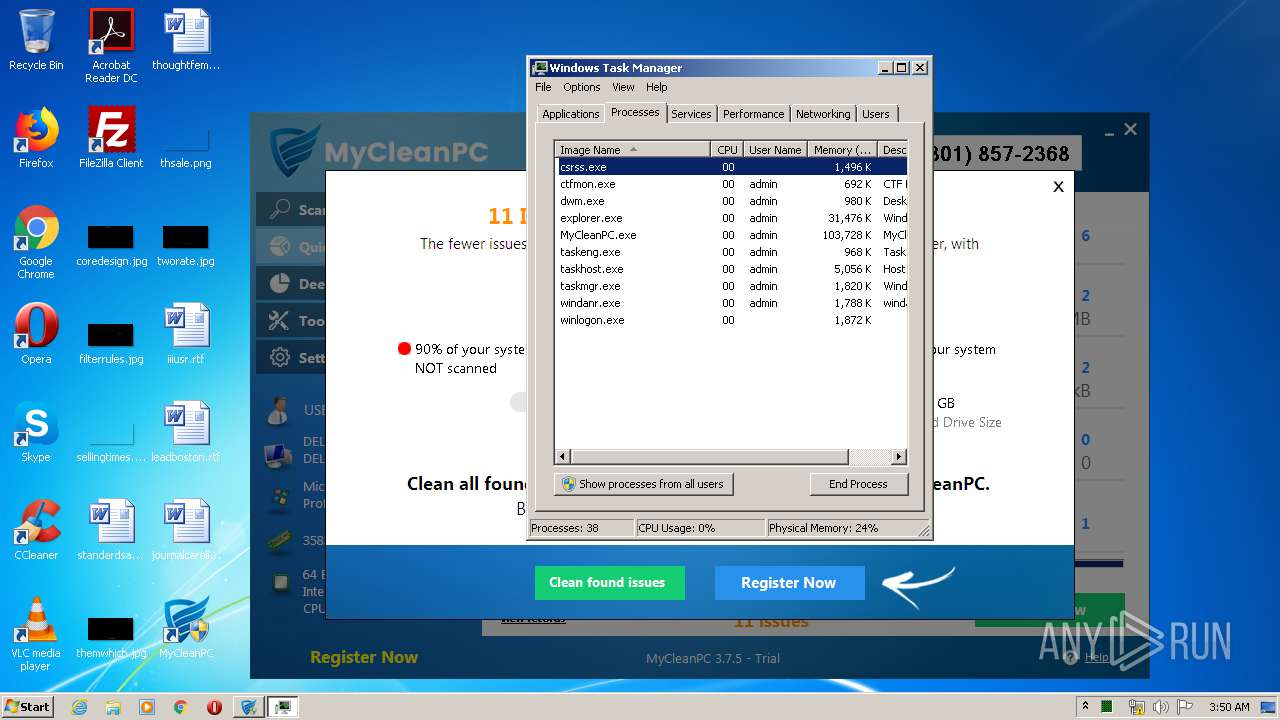The height and width of the screenshot is (720, 1280).
Task: Open the Recycle Bin desktop icon
Action: pyautogui.click(x=36, y=40)
